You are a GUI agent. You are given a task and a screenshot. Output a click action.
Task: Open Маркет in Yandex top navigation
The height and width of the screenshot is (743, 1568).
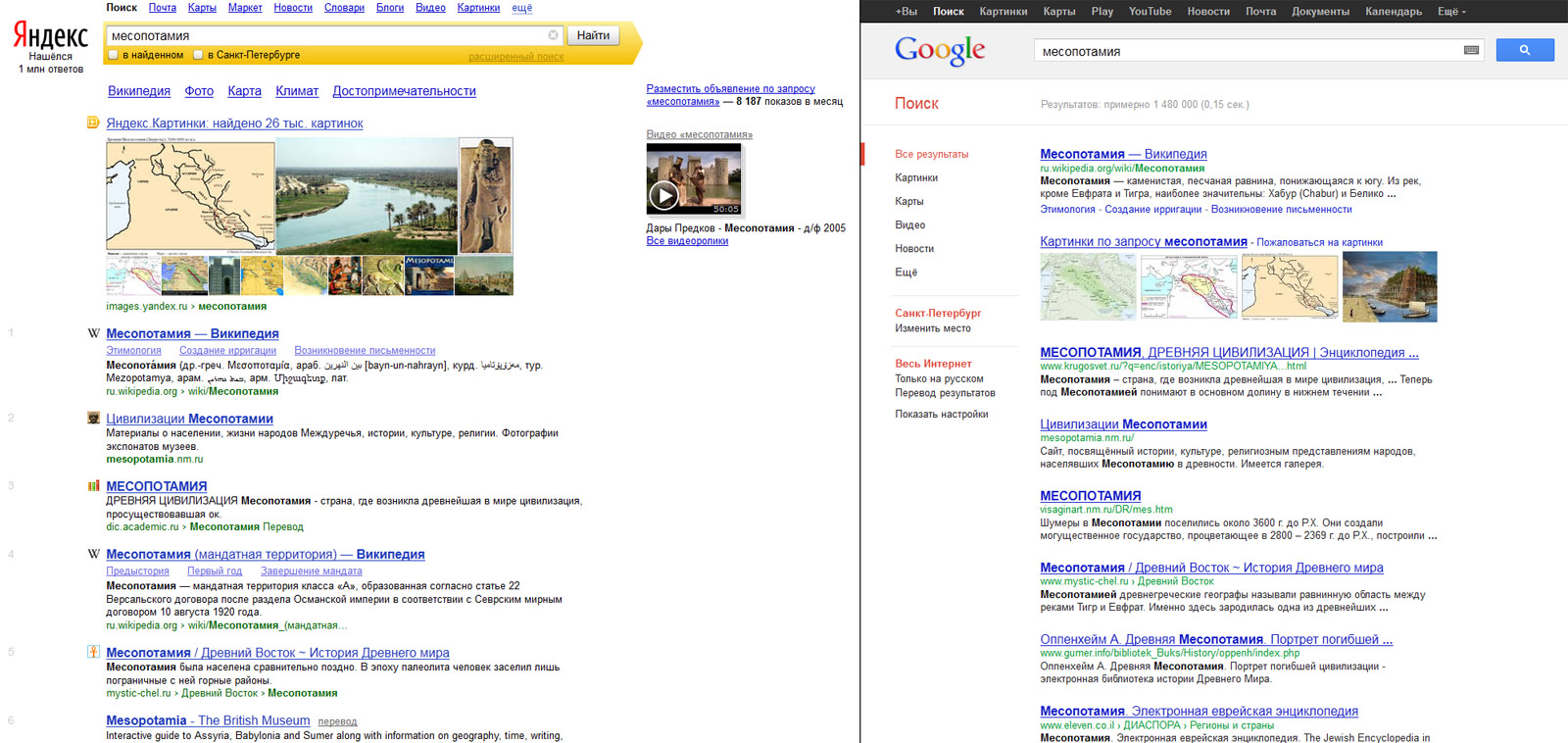245,8
